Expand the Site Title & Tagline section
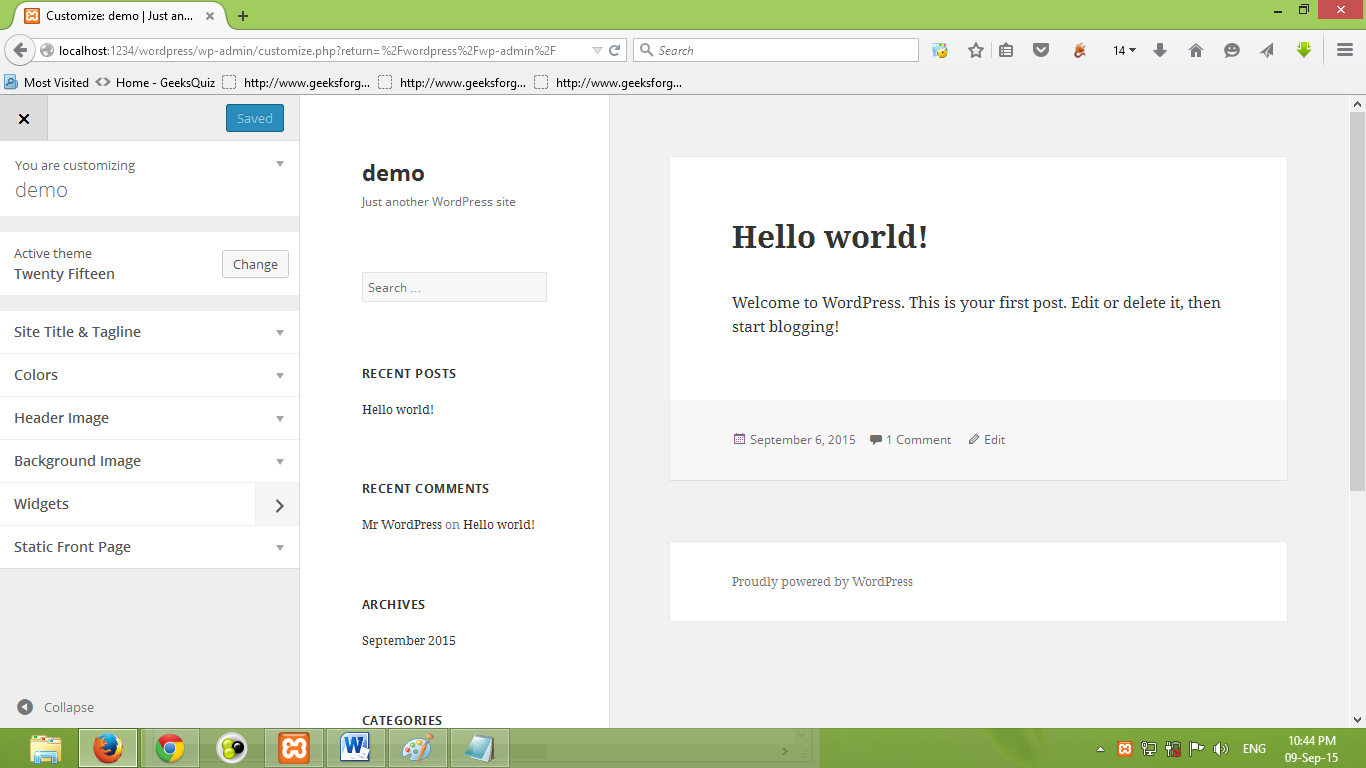Image resolution: width=1366 pixels, height=768 pixels. 149,332
